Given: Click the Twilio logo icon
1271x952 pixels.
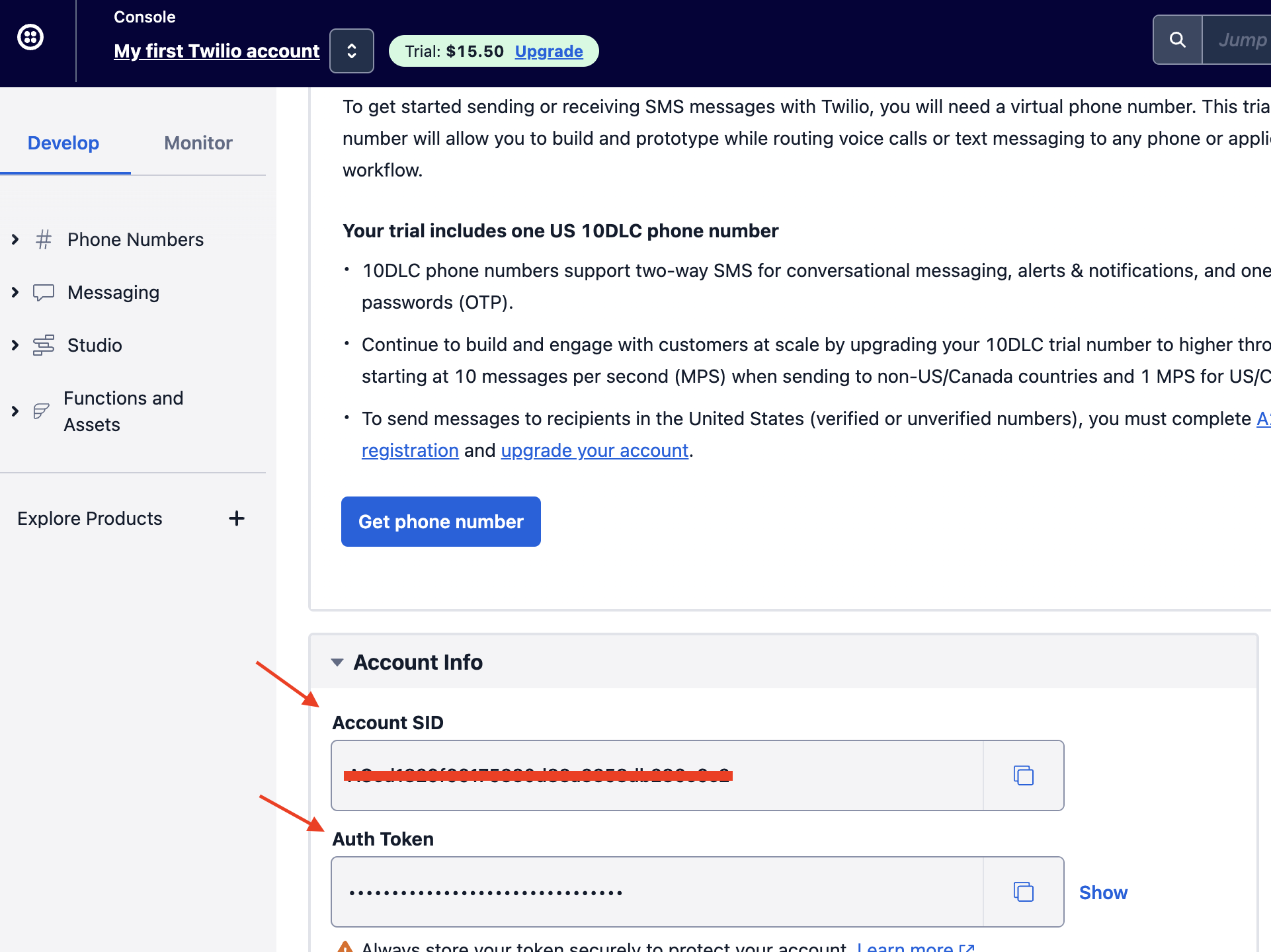Looking at the screenshot, I should 30,37.
